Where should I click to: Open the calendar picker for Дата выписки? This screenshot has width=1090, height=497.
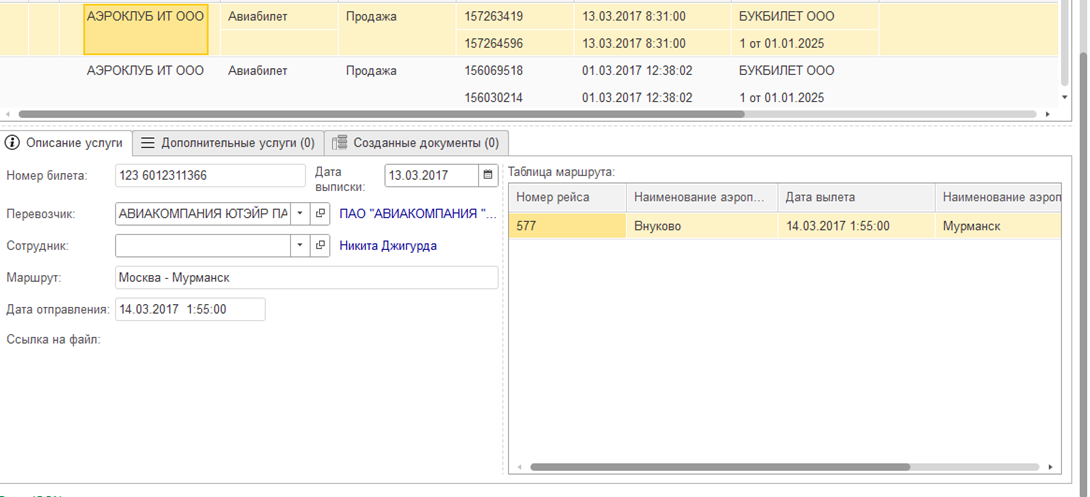(x=488, y=175)
